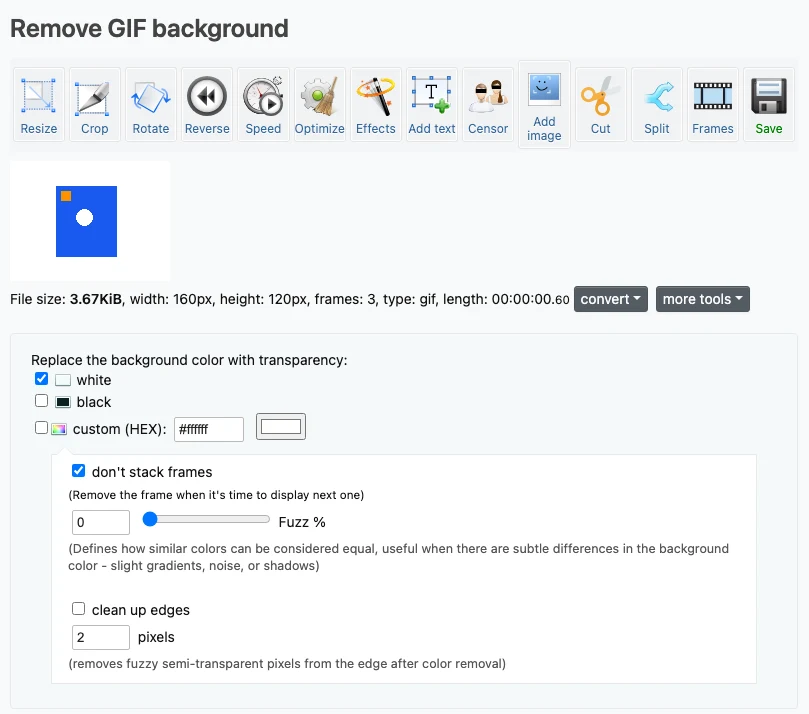Click the black color swatch icon
This screenshot has width=809, height=714.
tap(63, 402)
